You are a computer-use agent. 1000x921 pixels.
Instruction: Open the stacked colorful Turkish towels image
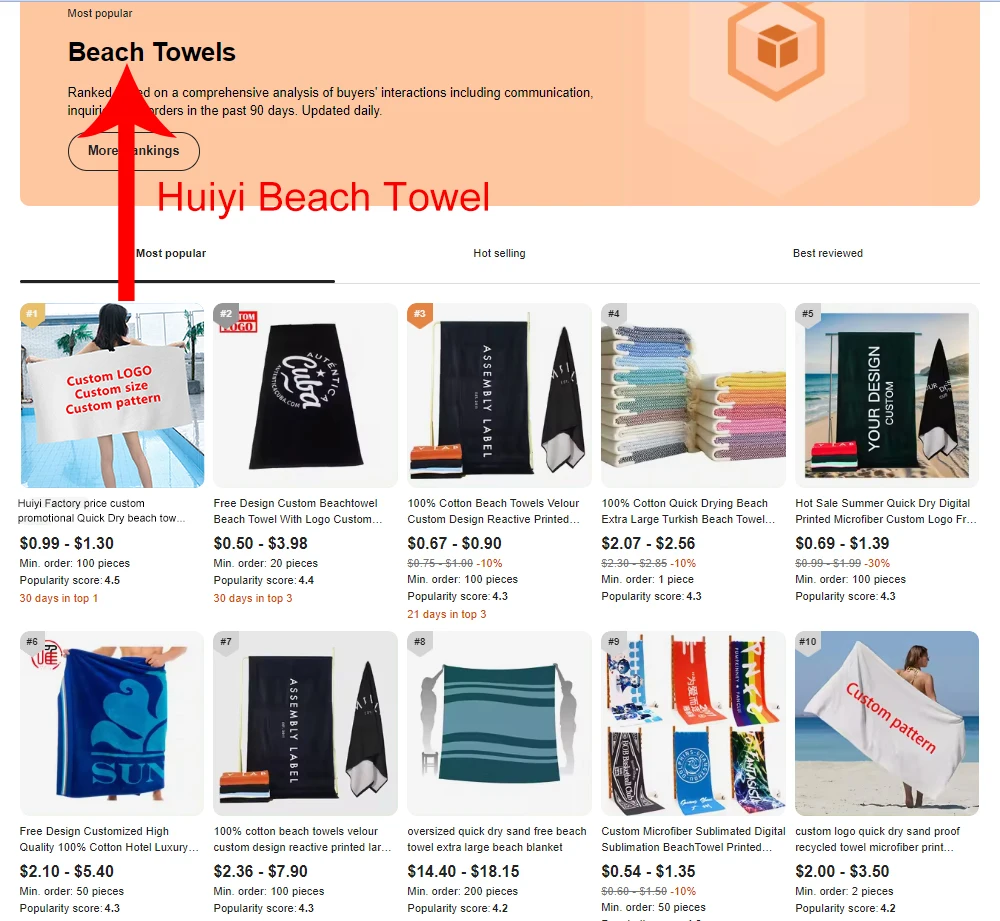pyautogui.click(x=693, y=395)
